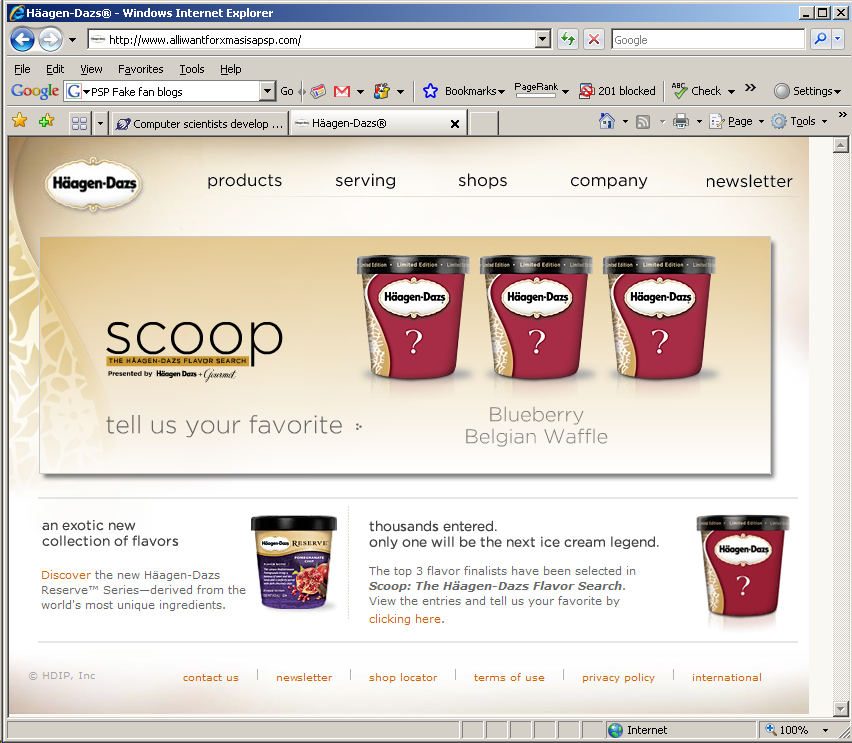
Task: Open the Page menu dropdown
Action: pyautogui.click(x=733, y=121)
